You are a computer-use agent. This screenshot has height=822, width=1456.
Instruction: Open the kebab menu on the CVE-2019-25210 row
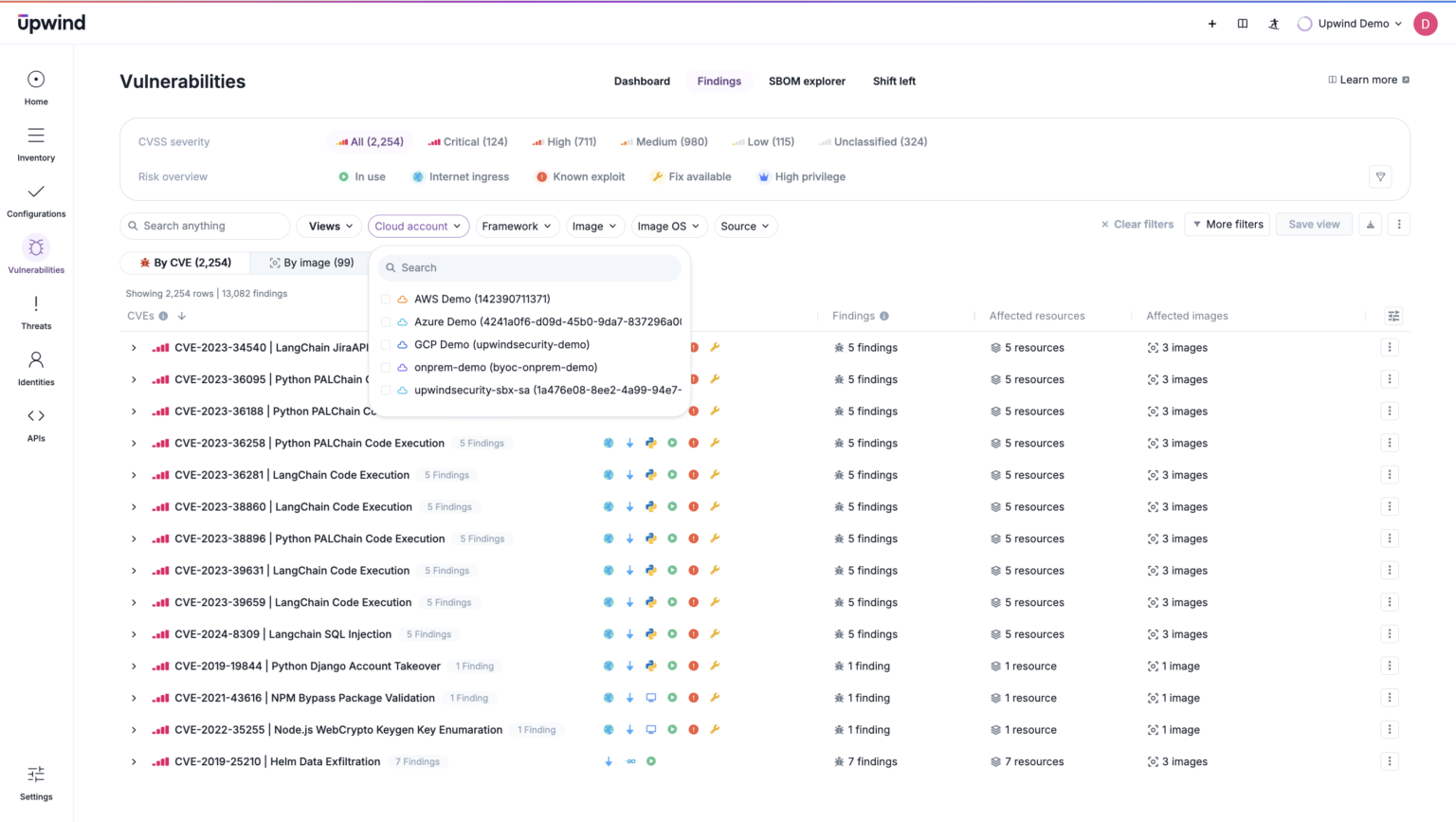(x=1390, y=761)
